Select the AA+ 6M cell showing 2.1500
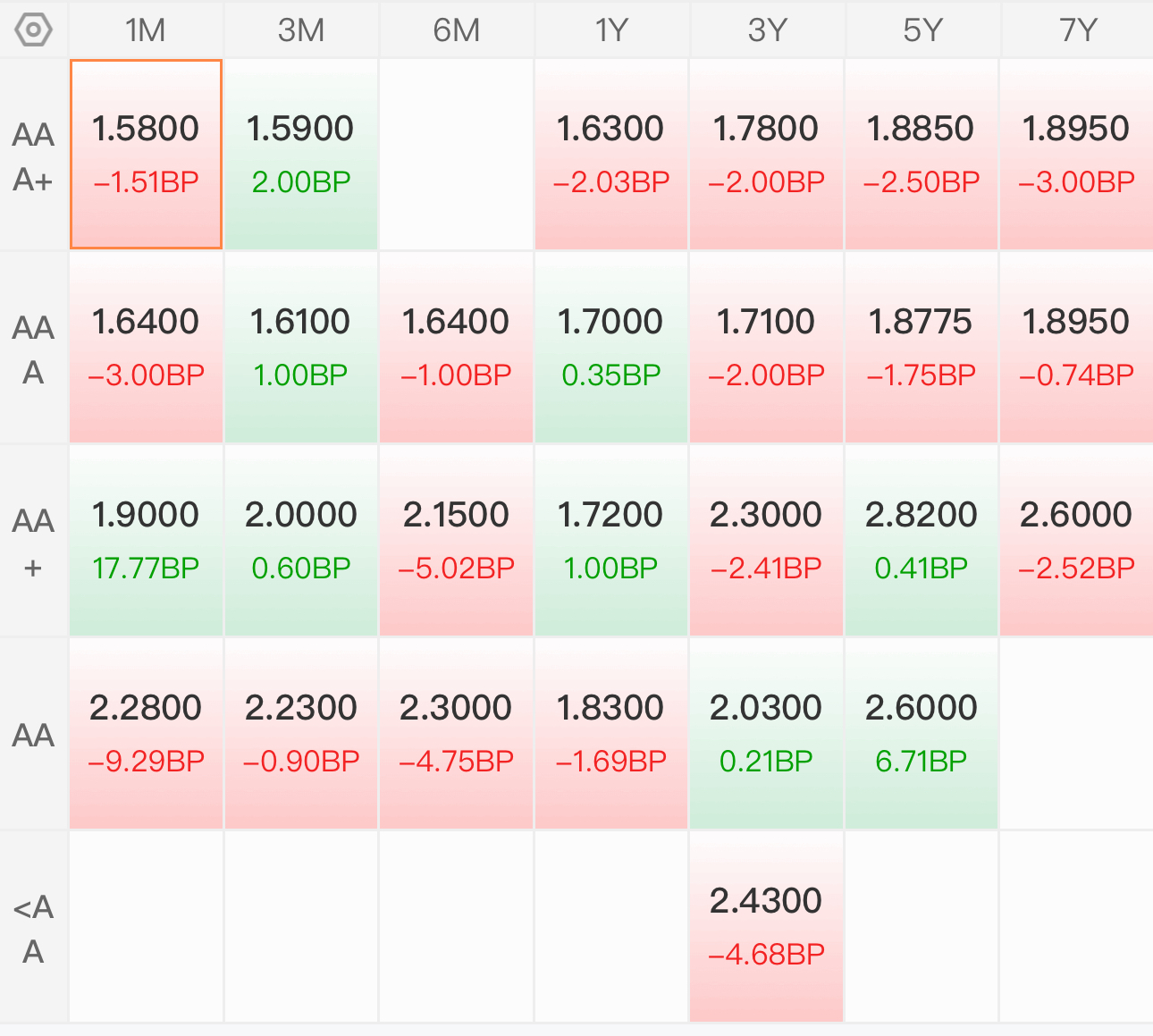 457,540
